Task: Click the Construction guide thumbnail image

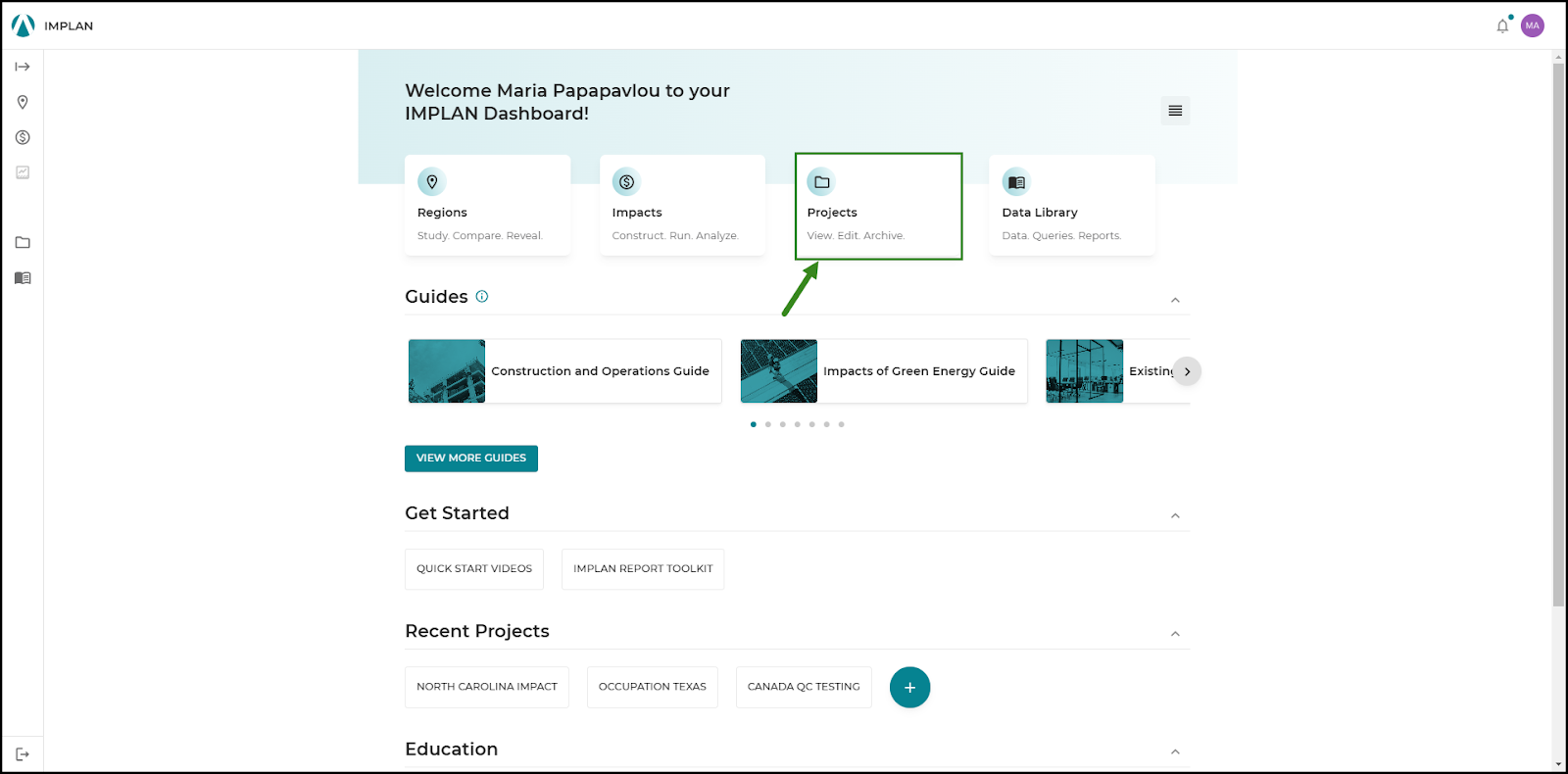Action: 447,371
